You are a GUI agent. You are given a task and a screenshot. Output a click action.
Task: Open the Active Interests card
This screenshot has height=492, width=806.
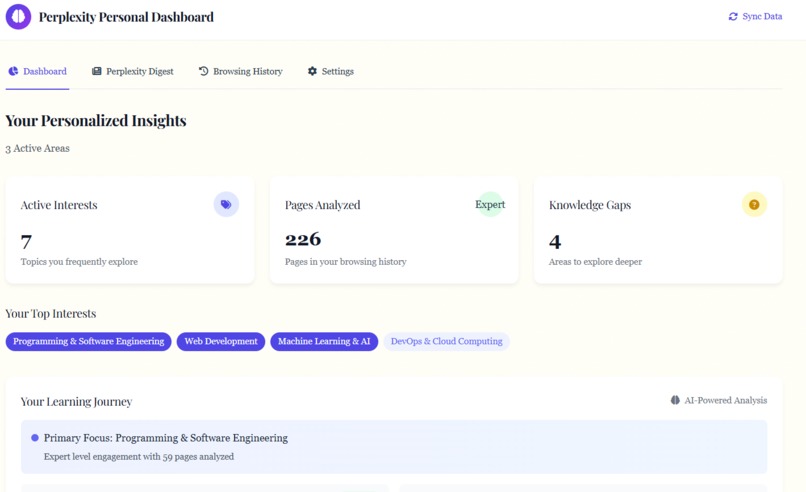(x=130, y=230)
